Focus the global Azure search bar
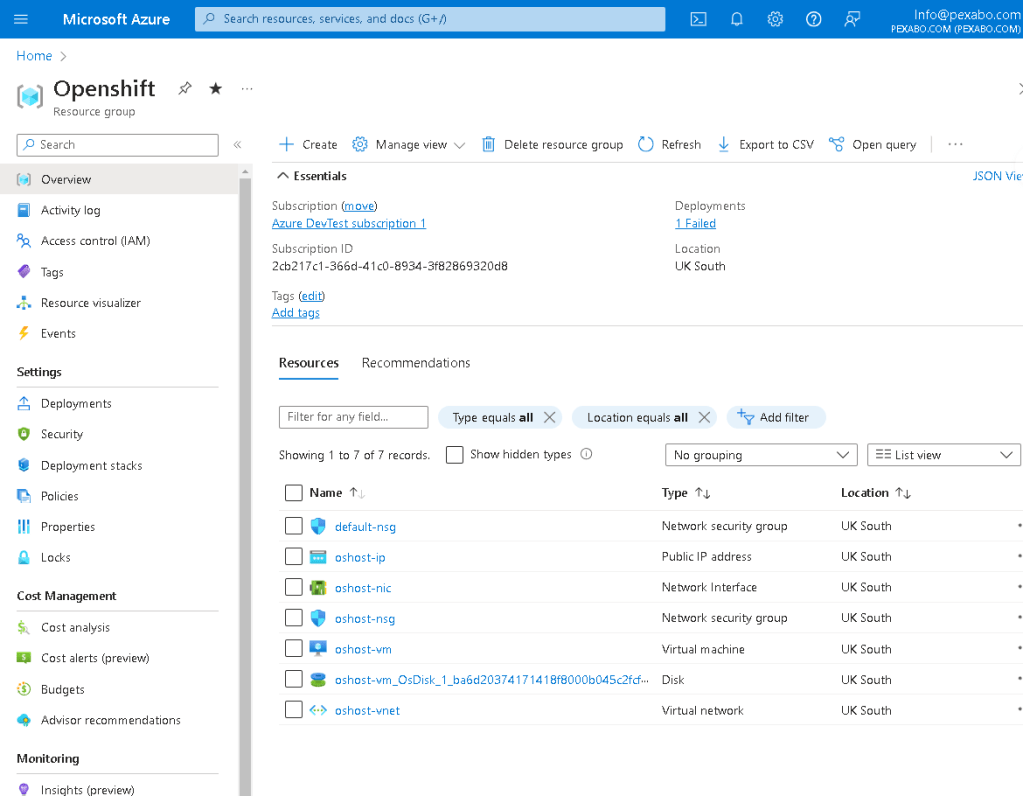This screenshot has width=1023, height=796. tap(430, 19)
